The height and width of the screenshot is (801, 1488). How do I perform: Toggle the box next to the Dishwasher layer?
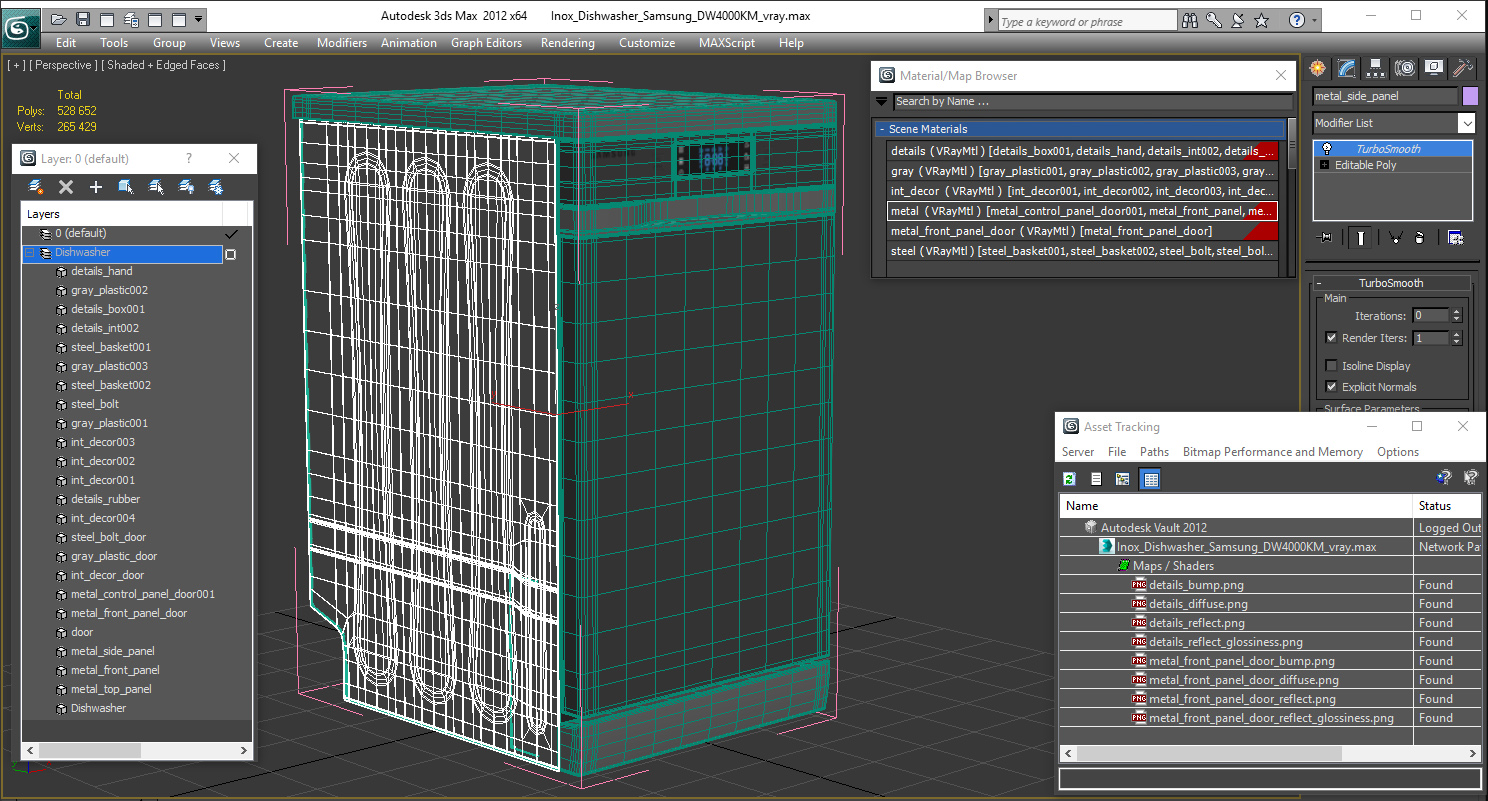(x=231, y=254)
